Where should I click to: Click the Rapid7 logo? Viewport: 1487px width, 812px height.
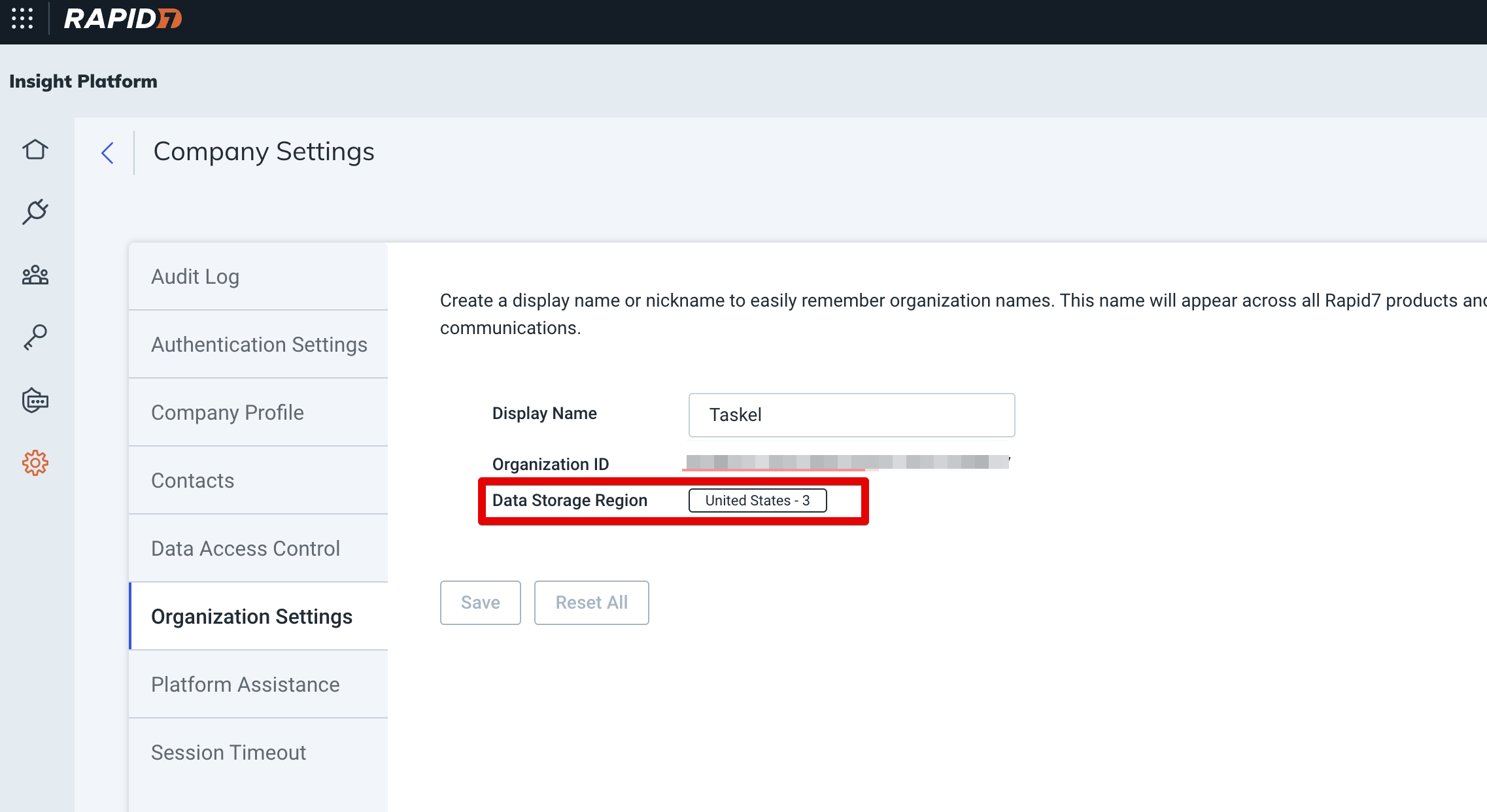tap(123, 18)
